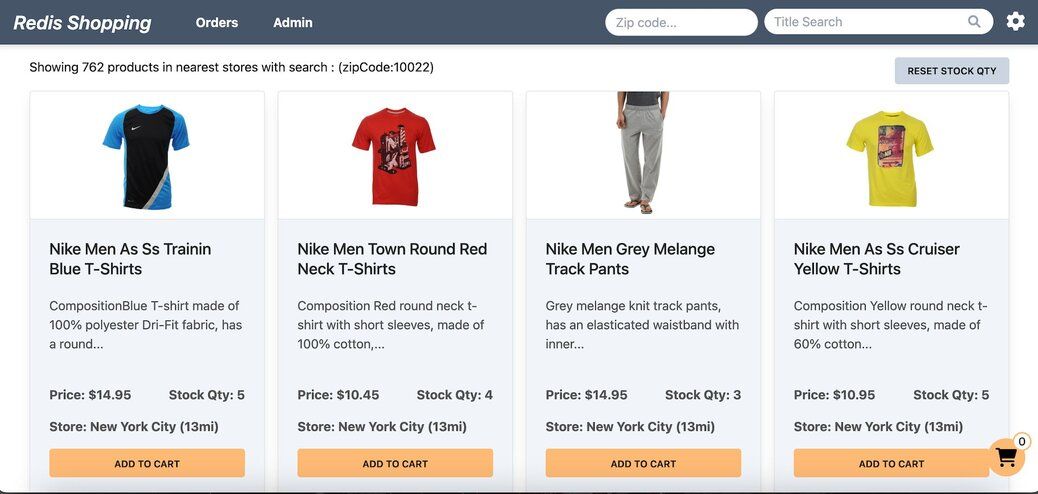Add Grey Melange Track Pants to cart
1038x494 pixels.
coord(643,463)
